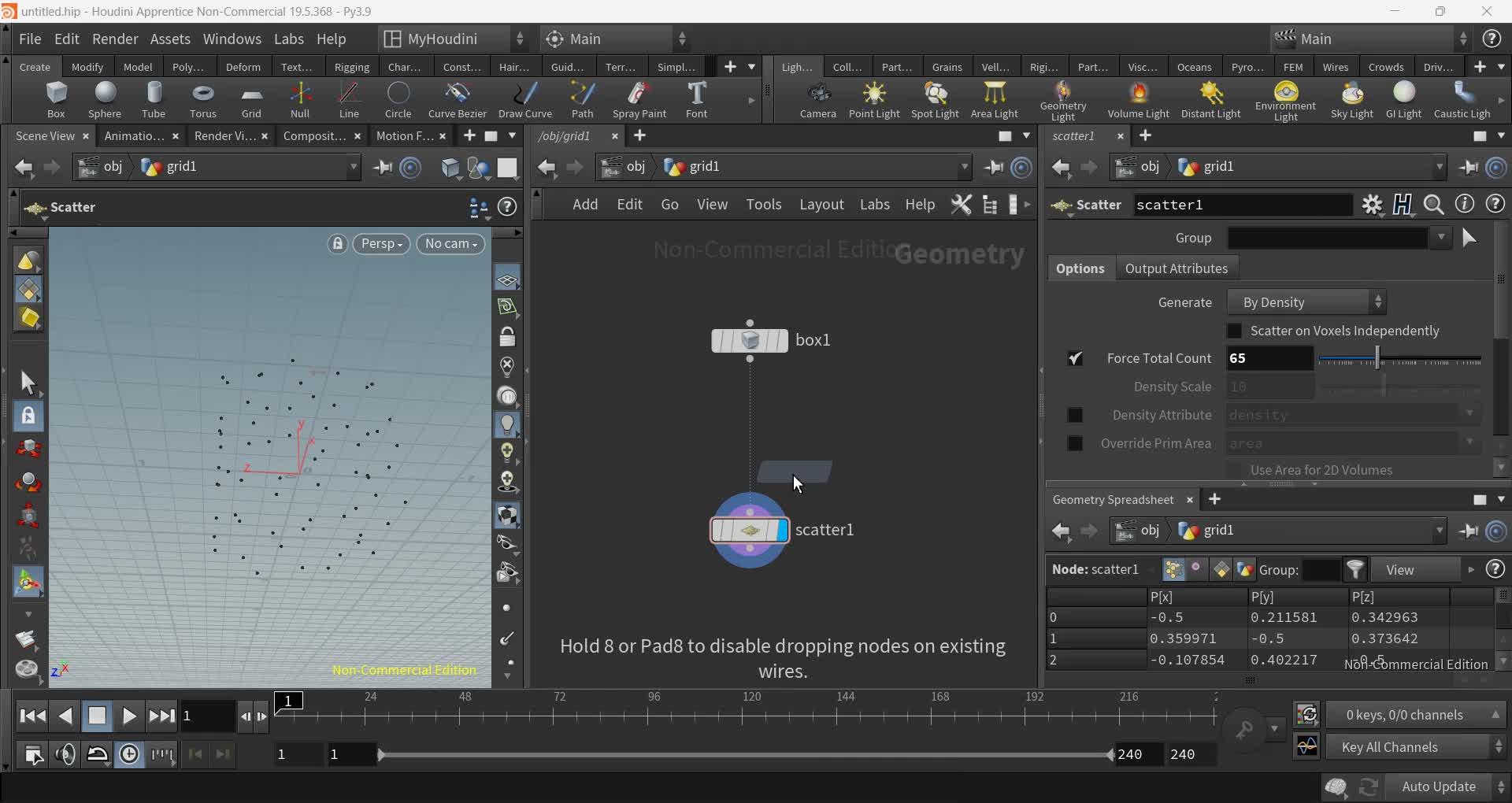Expand the No cam dropdown in viewport
This screenshot has height=803, width=1512.
450,244
